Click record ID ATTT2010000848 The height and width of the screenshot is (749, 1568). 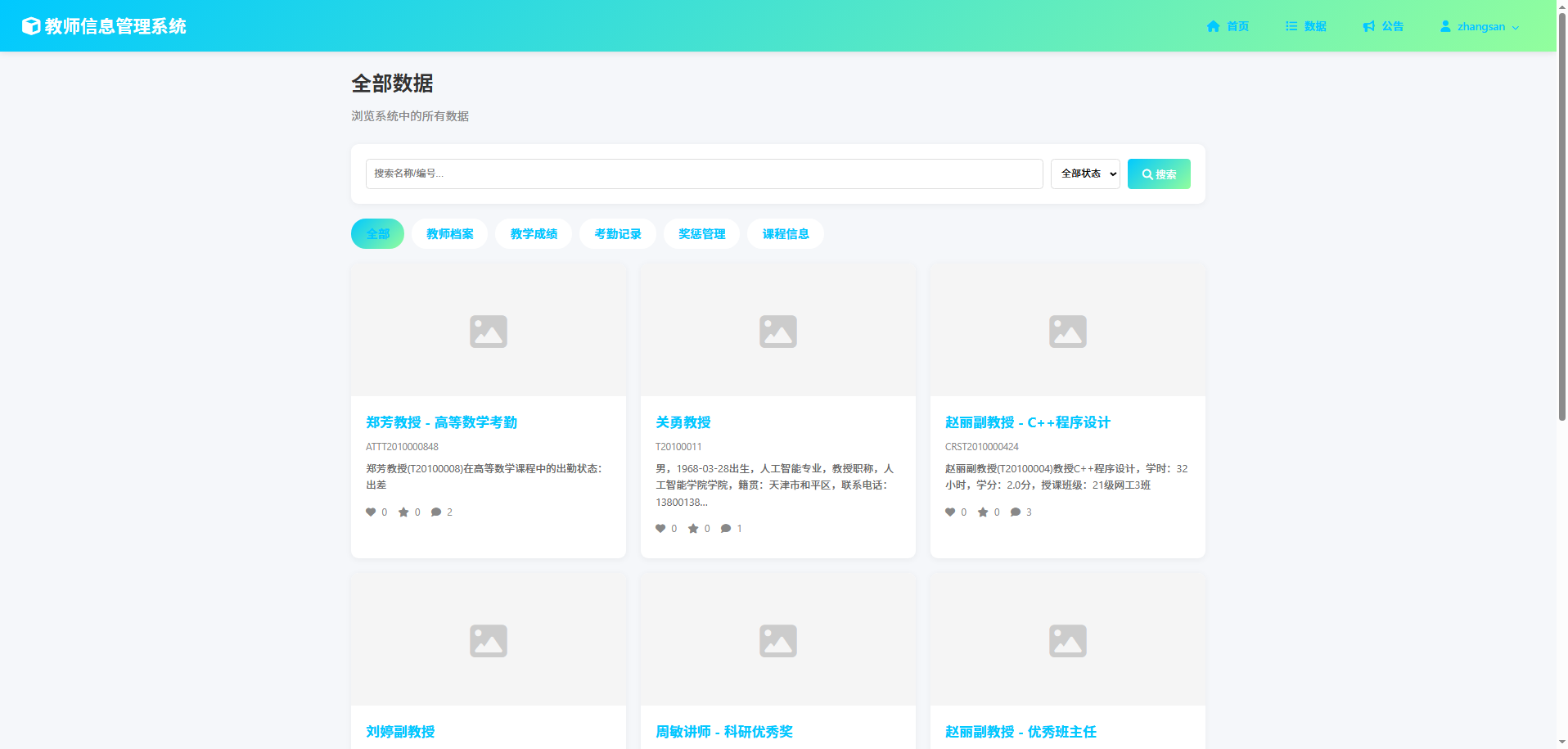(402, 447)
